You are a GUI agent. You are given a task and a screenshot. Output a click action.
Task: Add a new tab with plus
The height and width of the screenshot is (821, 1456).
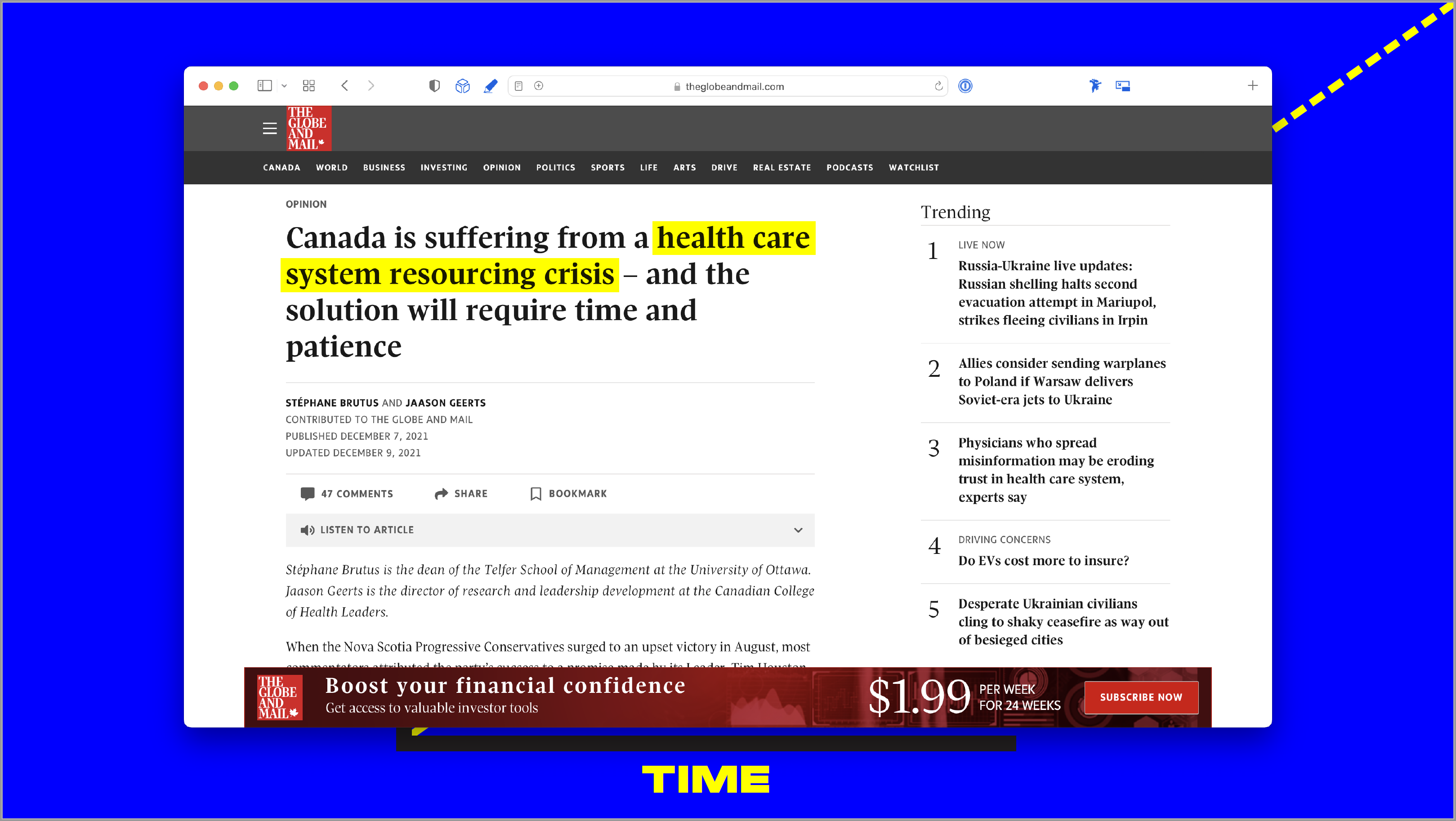[x=1252, y=86]
